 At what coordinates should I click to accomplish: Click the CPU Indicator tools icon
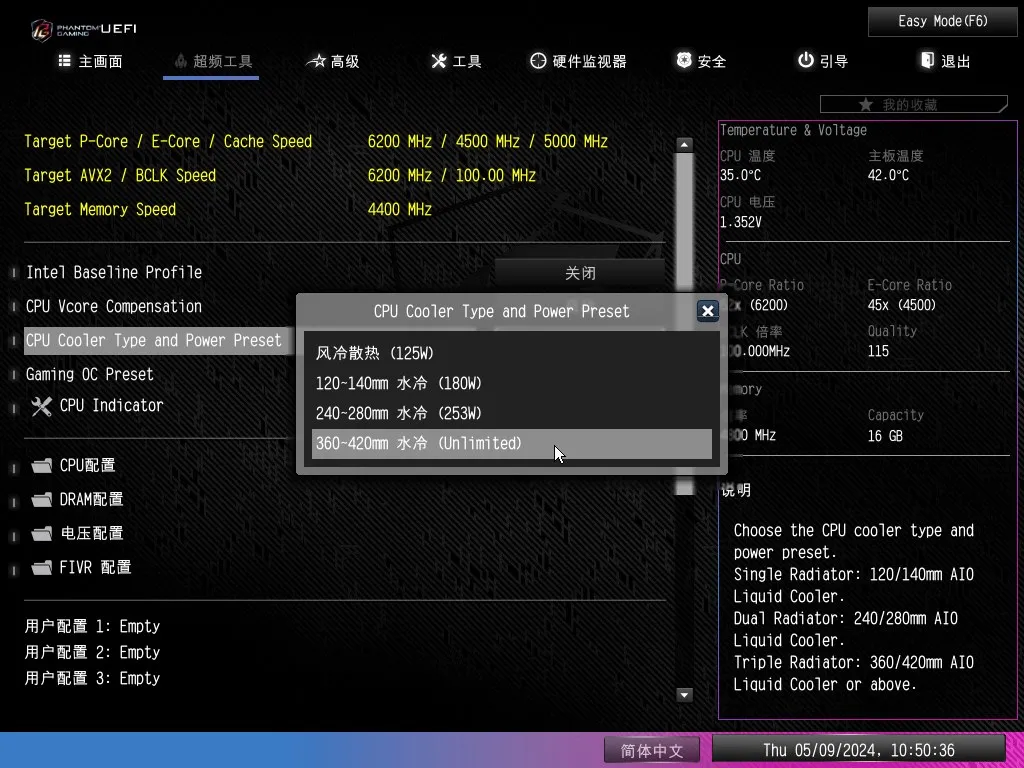coord(42,406)
